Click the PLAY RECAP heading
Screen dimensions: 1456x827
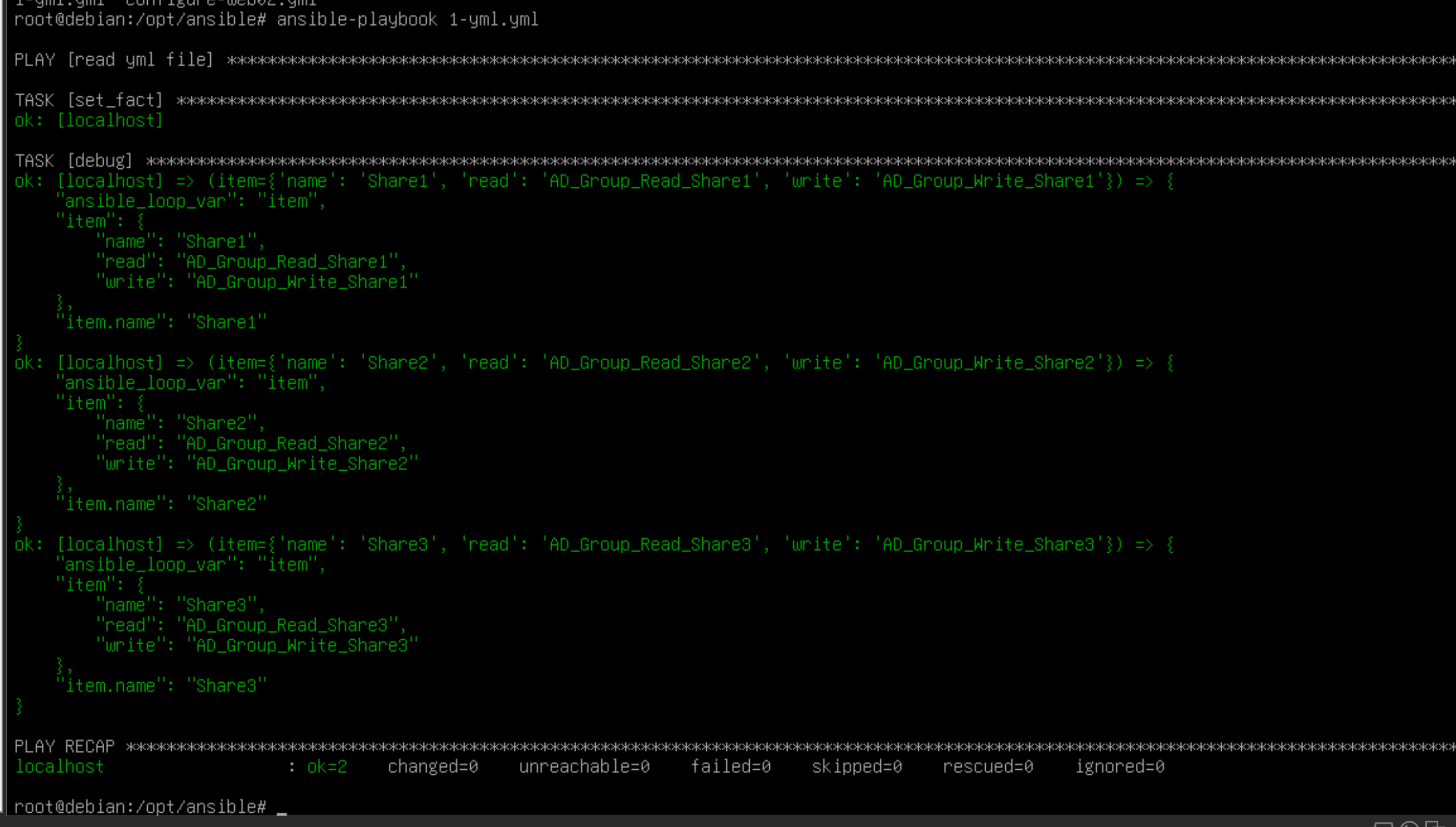(x=65, y=746)
